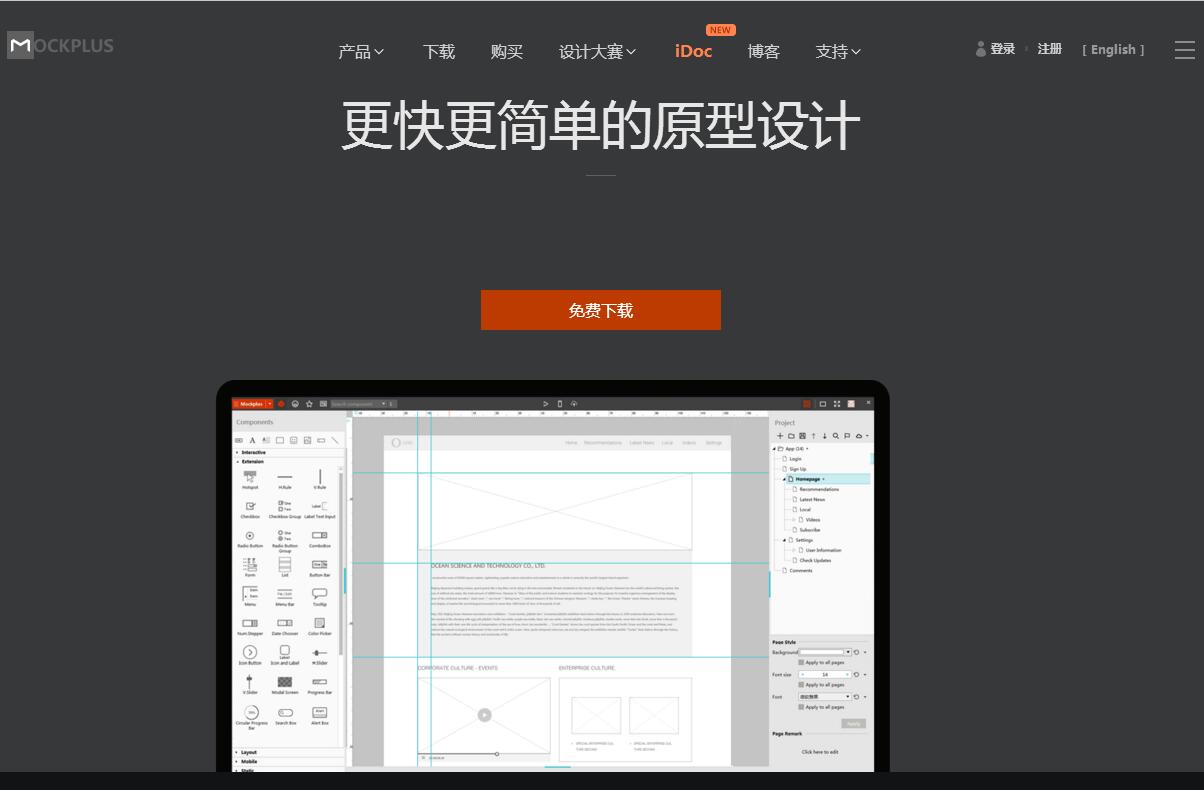
Task: Click the search icon in the Project panel toolbar
Action: (x=836, y=436)
